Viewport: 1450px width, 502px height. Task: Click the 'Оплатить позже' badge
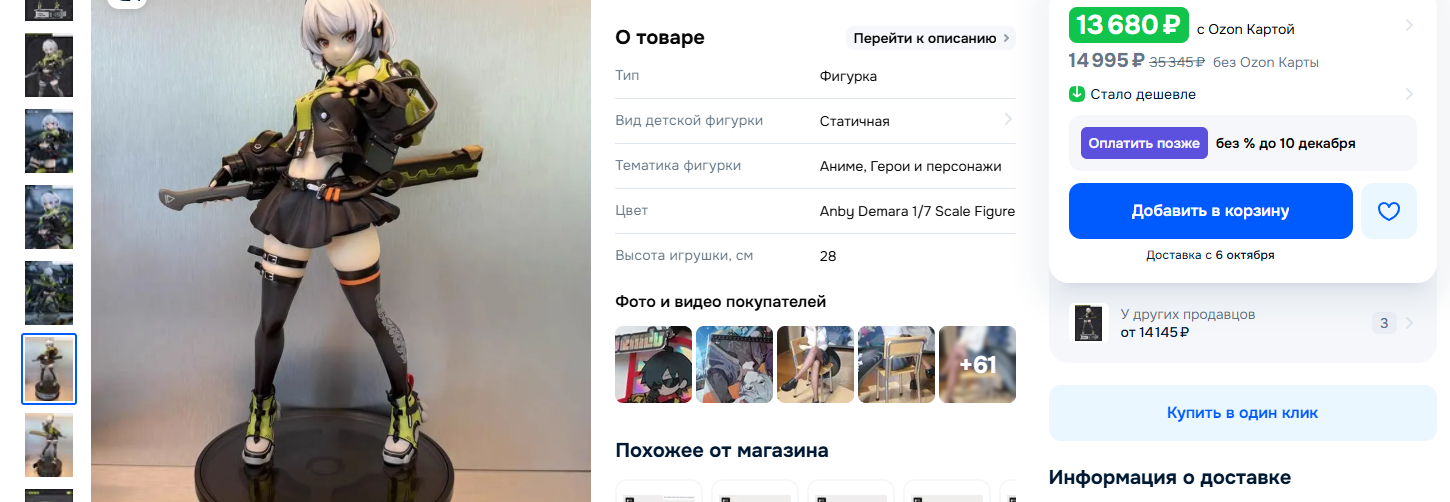tap(1144, 143)
